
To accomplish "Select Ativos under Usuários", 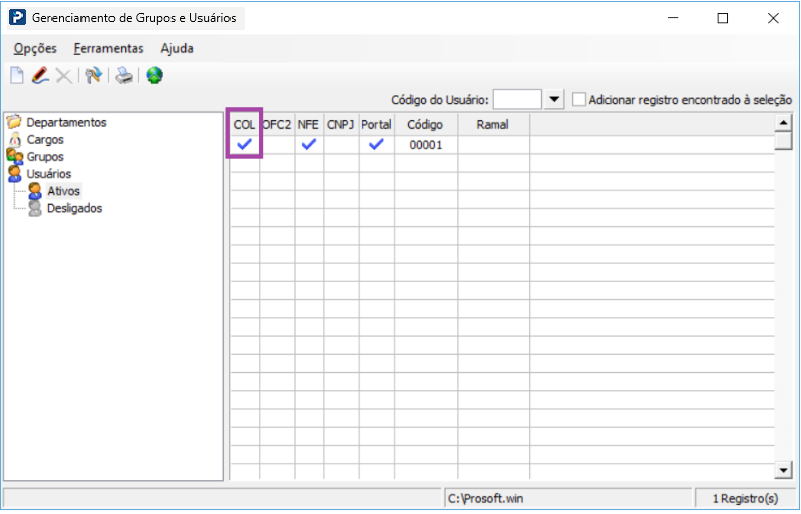I will (x=63, y=191).
